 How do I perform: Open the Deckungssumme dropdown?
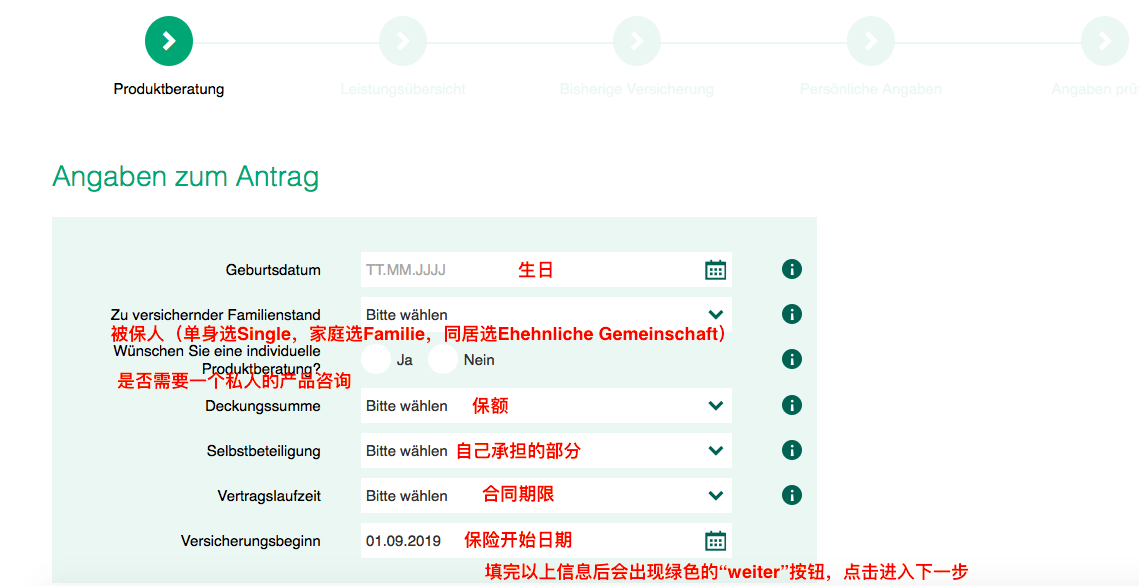tap(545, 405)
